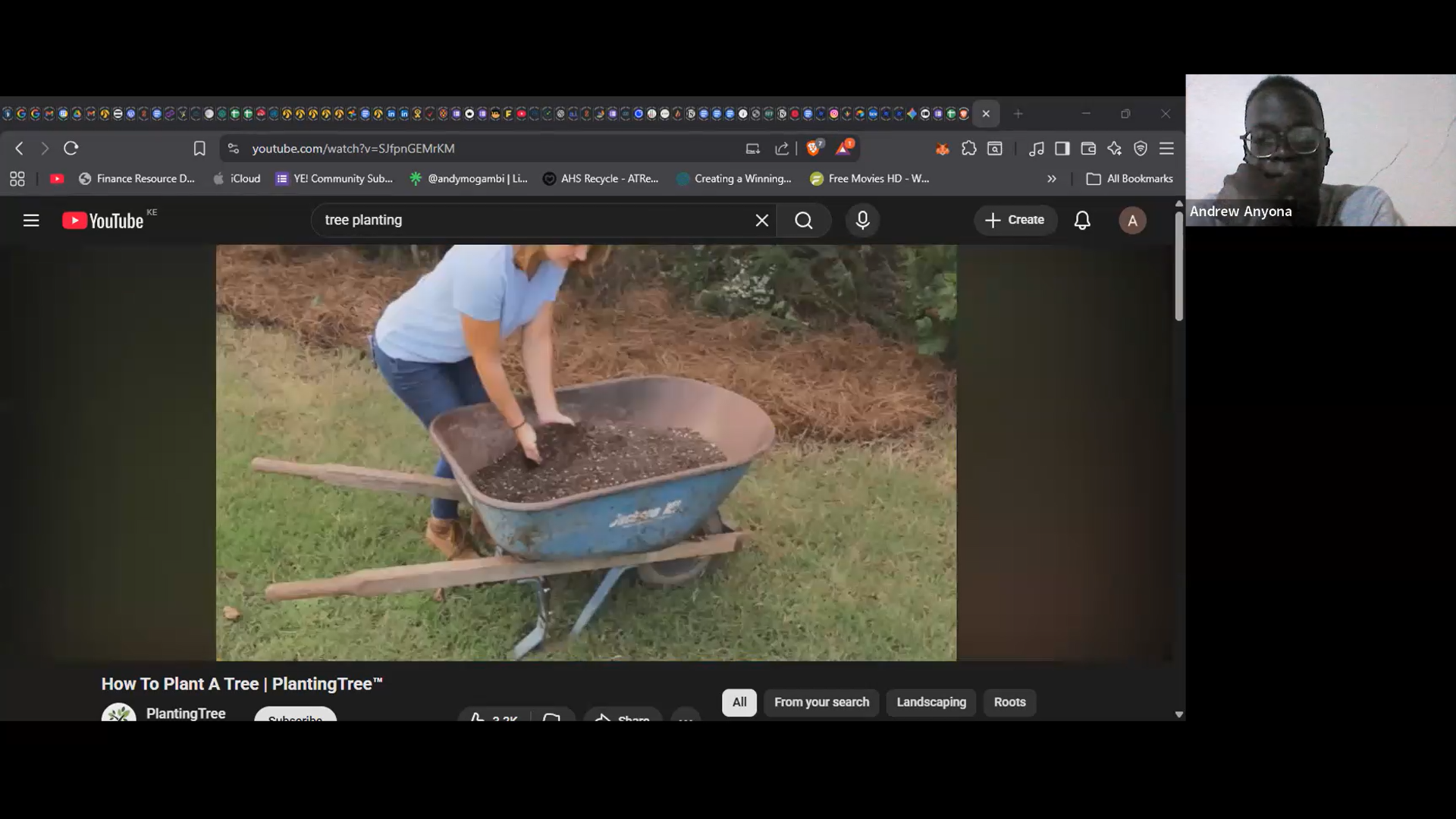Image resolution: width=1456 pixels, height=819 pixels.
Task: Toggle bookmark for this page
Action: coord(199,149)
